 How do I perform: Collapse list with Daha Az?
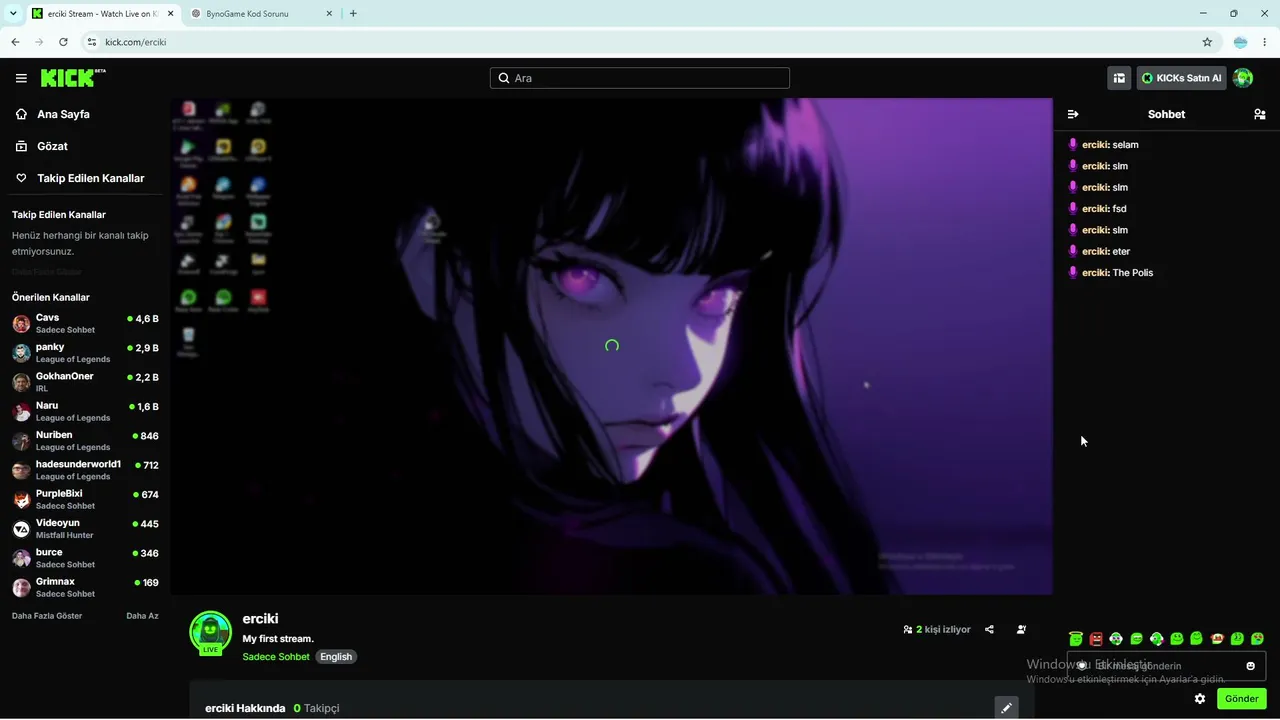point(142,616)
